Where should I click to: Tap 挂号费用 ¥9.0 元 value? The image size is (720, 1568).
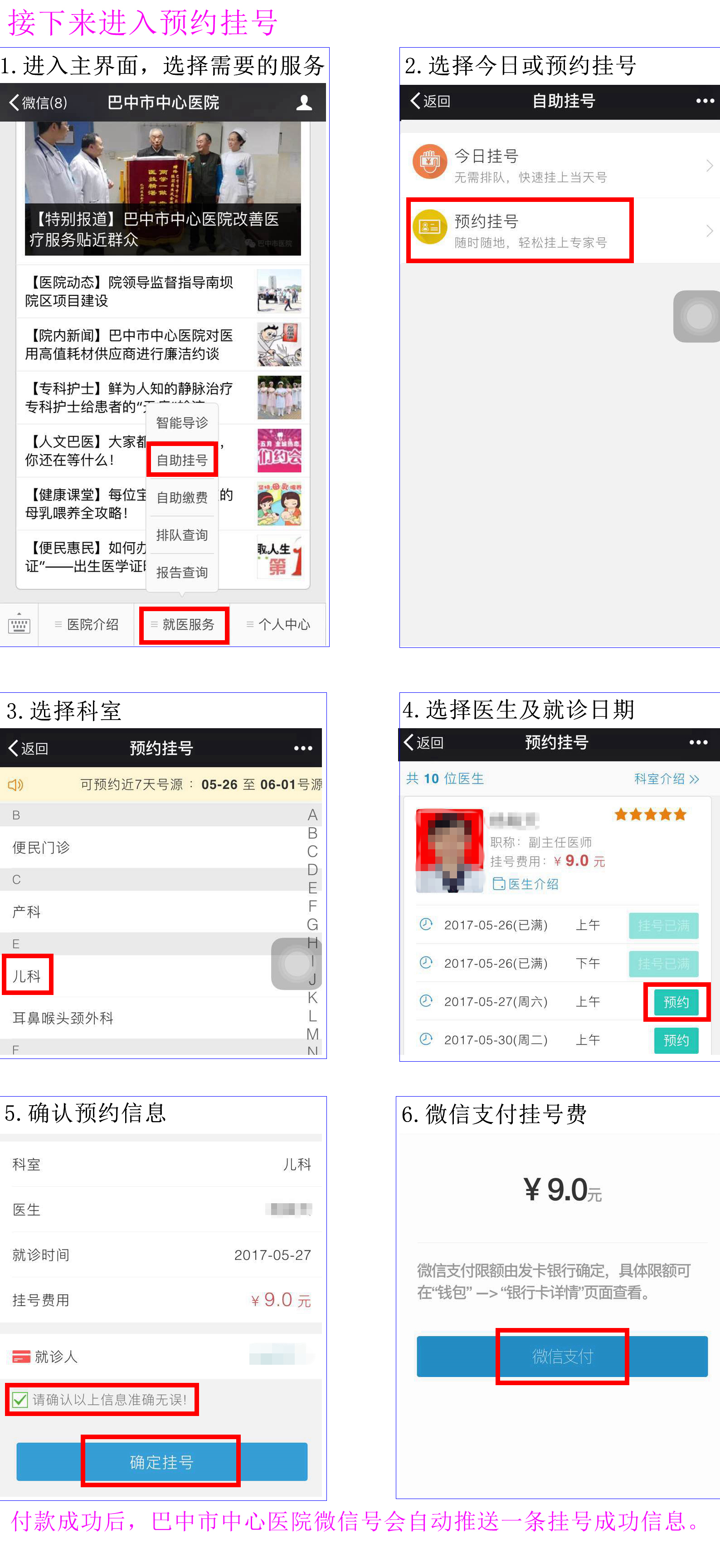coord(281,1300)
